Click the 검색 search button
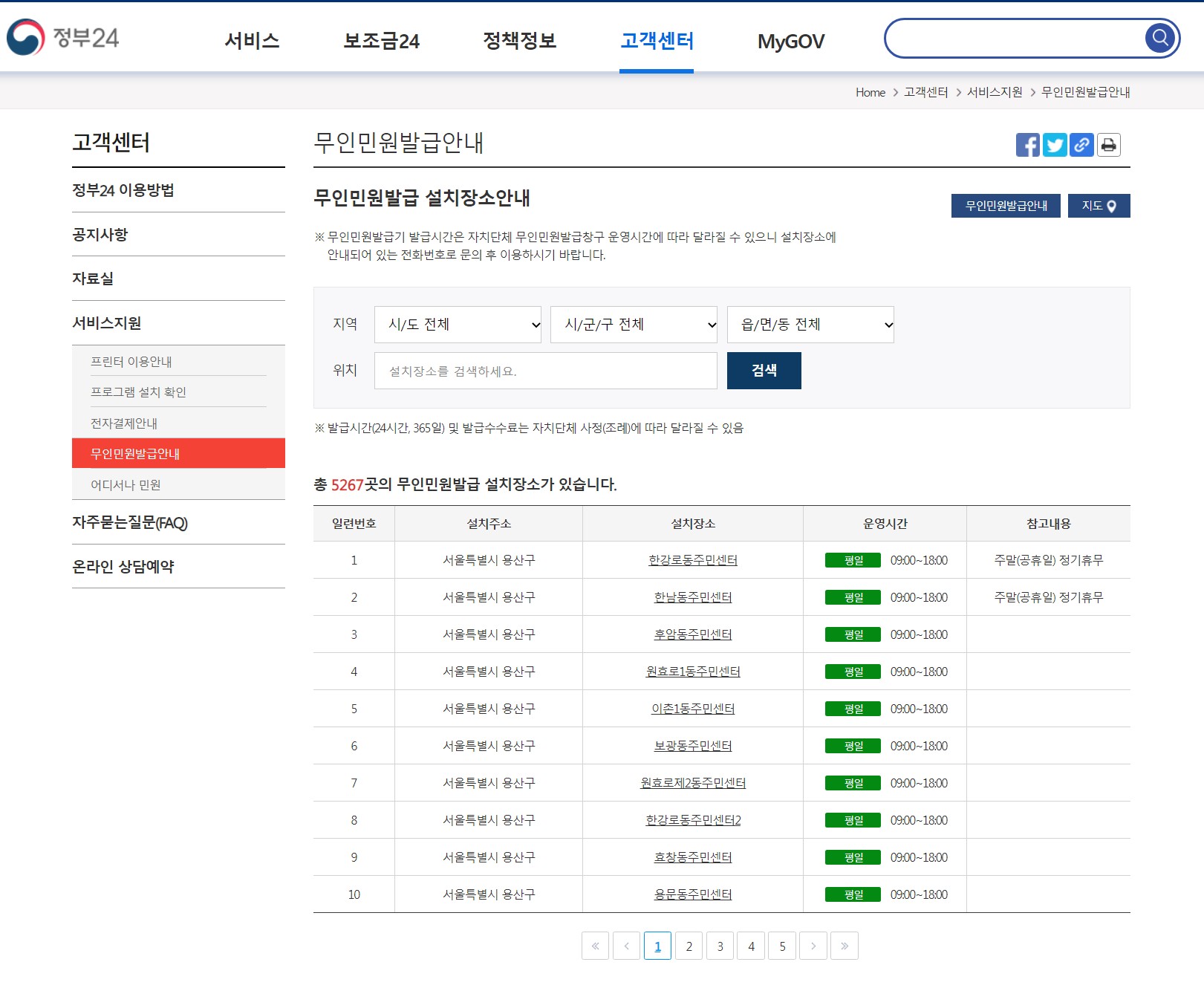This screenshot has width=1204, height=988. pyautogui.click(x=764, y=370)
